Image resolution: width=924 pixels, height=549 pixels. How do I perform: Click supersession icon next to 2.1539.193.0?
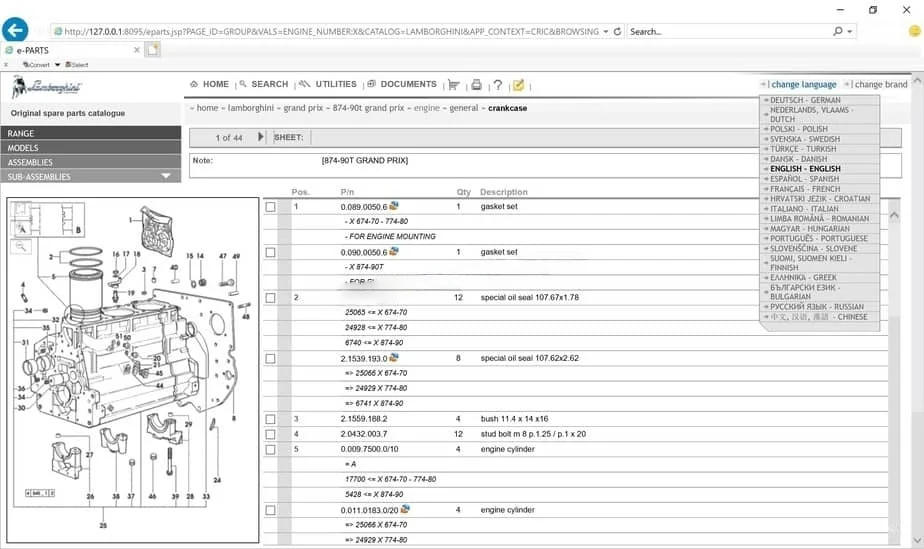pos(394,358)
